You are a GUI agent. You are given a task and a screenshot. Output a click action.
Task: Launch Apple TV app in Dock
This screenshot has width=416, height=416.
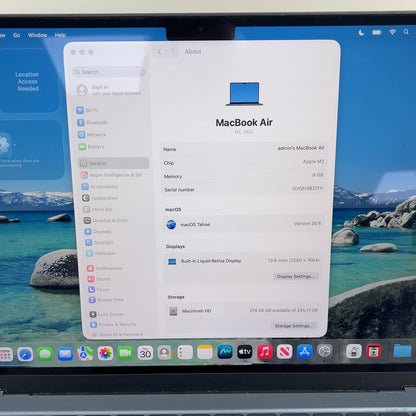245,352
